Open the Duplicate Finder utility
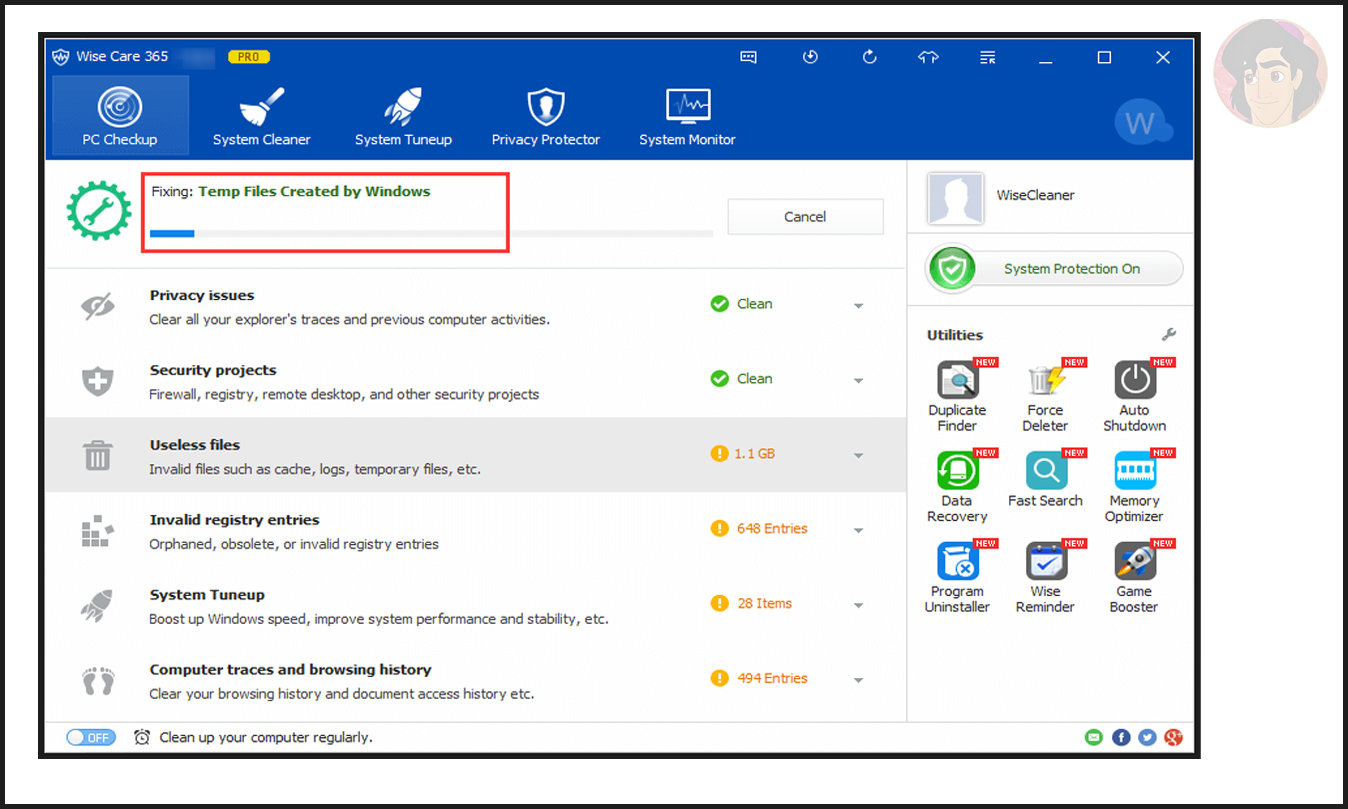This screenshot has width=1348, height=809. (957, 396)
